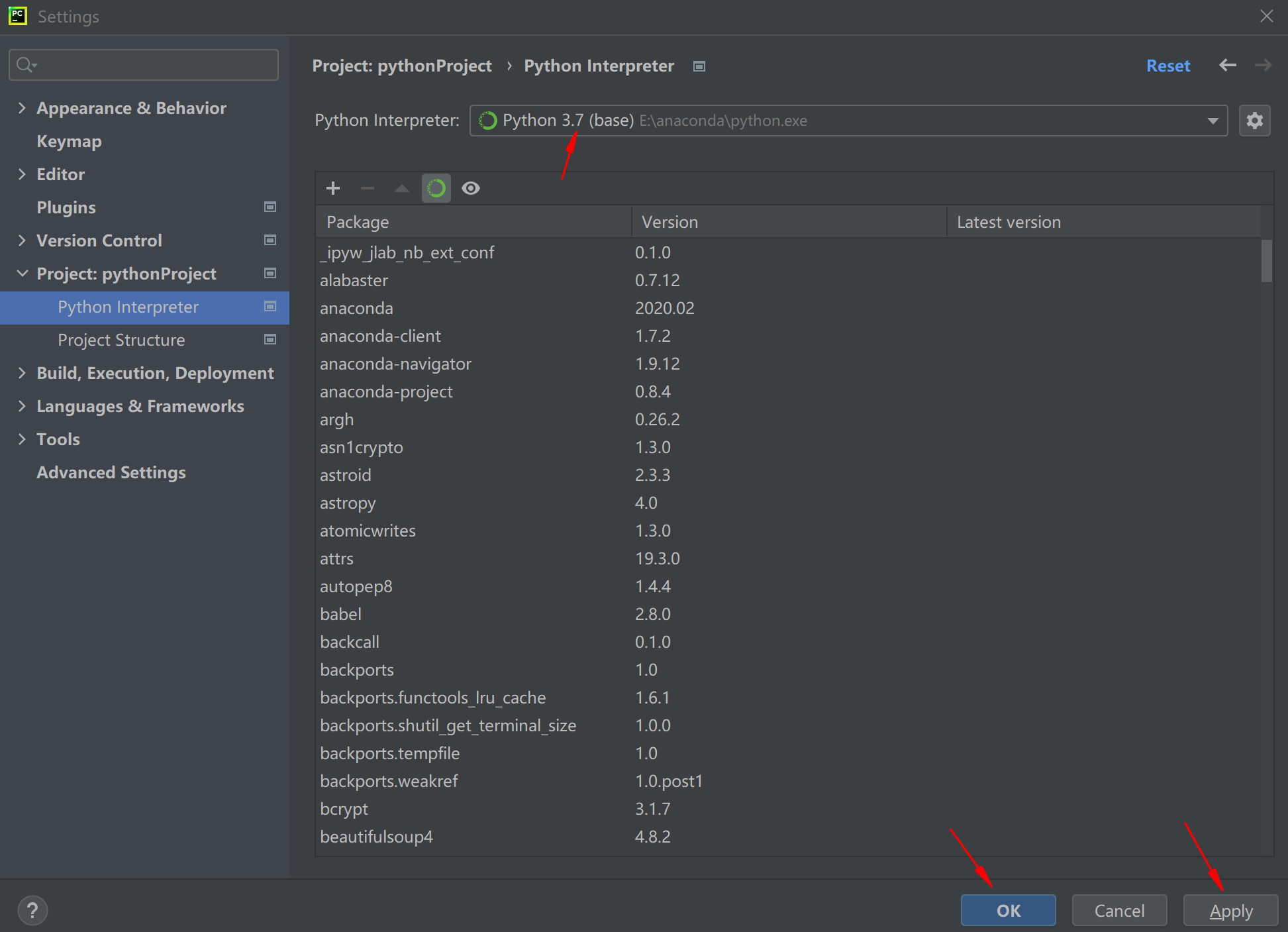Open the Python Interpreter dropdown

click(x=1213, y=121)
